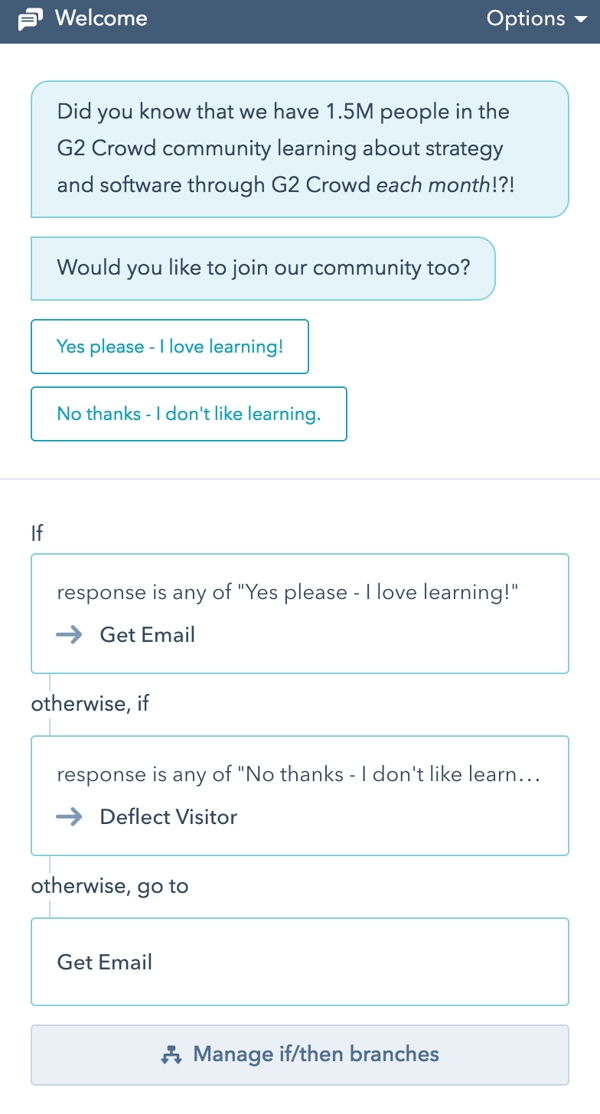
Task: Click the branch icon on Manage button
Action: tap(171, 1055)
